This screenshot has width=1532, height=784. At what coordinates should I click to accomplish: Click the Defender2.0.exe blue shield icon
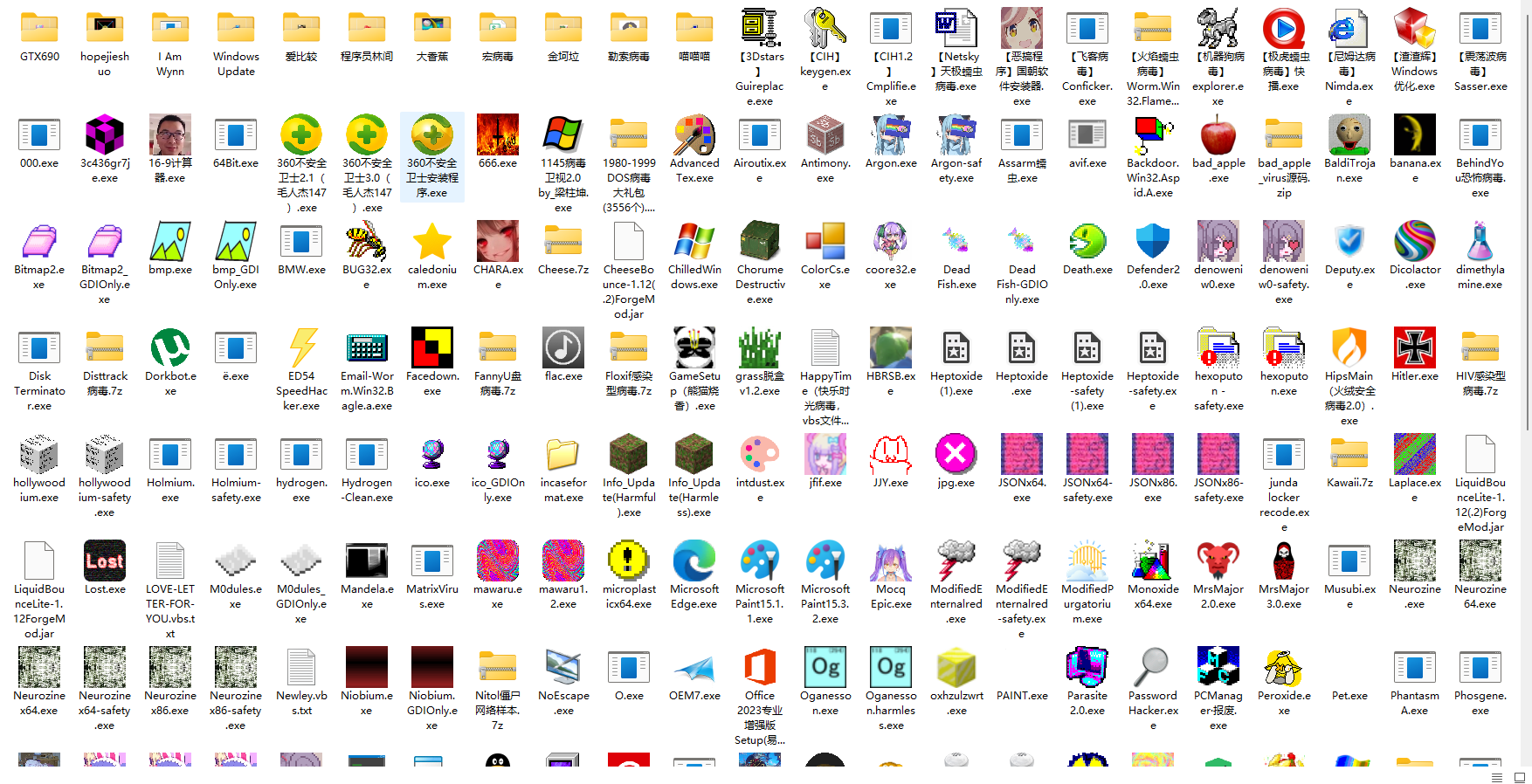tap(1152, 241)
